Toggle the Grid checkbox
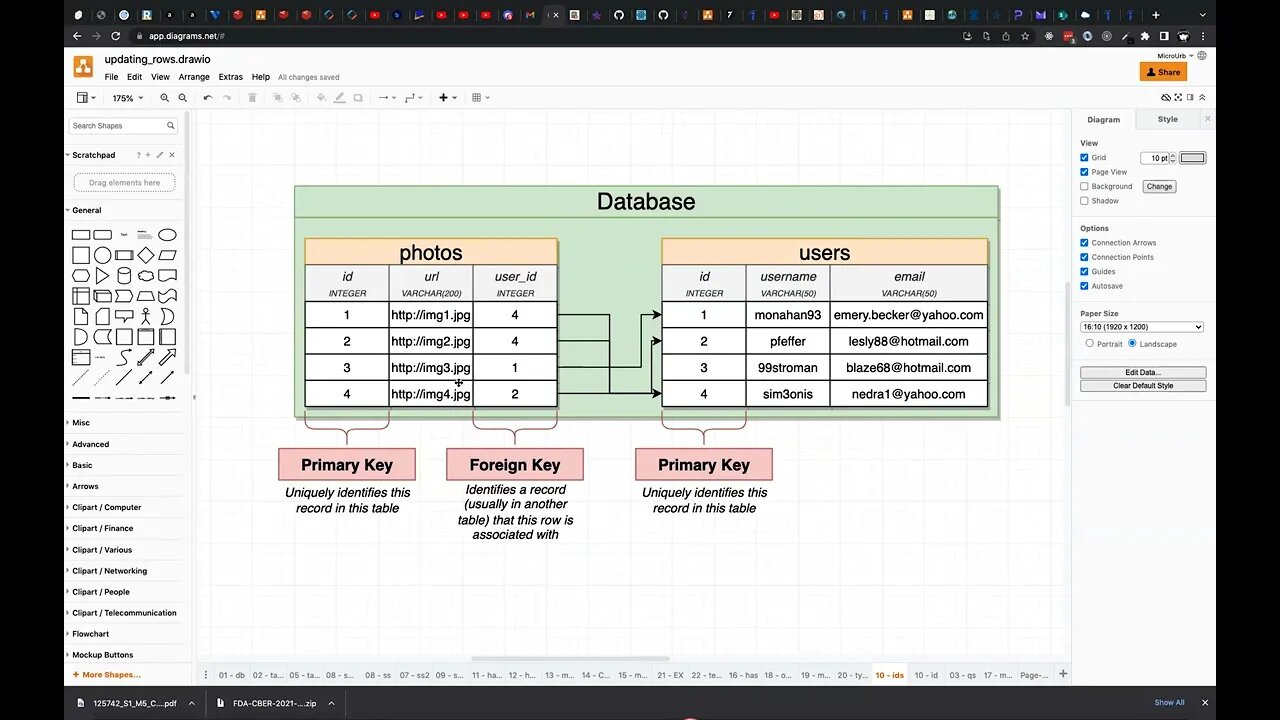 tap(1084, 158)
